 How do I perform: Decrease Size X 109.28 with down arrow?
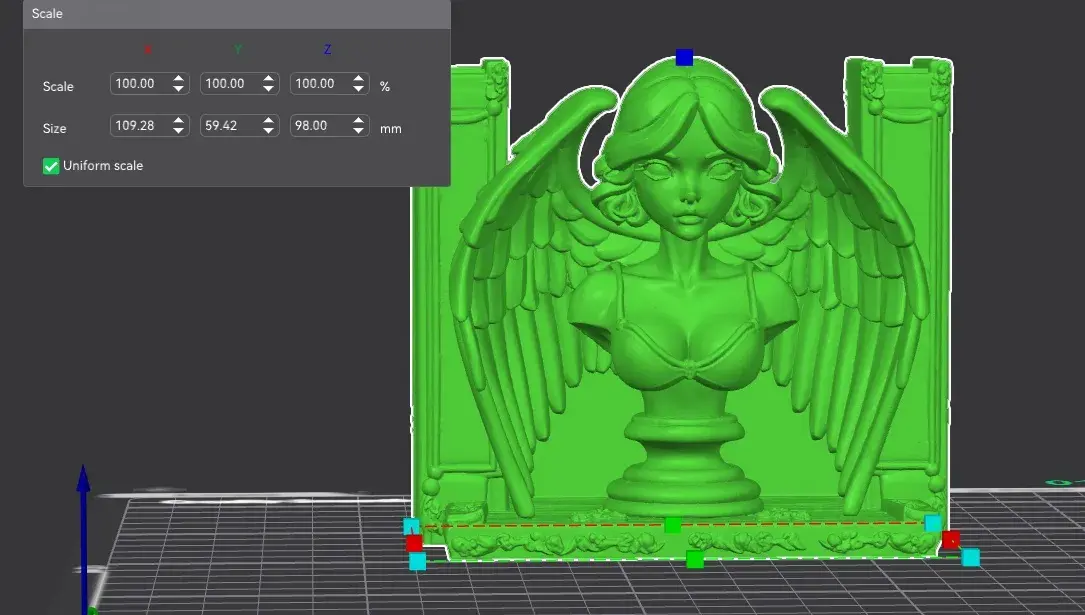click(x=179, y=131)
